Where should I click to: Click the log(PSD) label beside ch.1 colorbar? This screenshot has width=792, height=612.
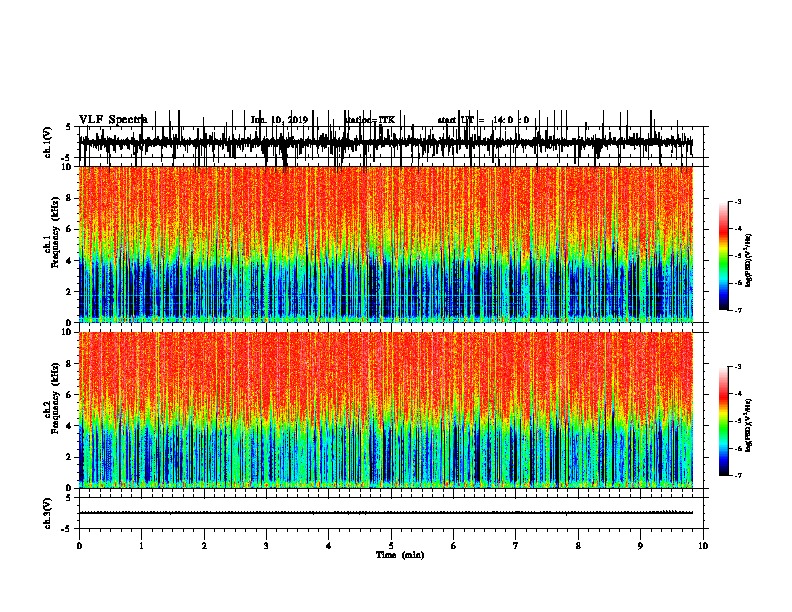(x=748, y=260)
